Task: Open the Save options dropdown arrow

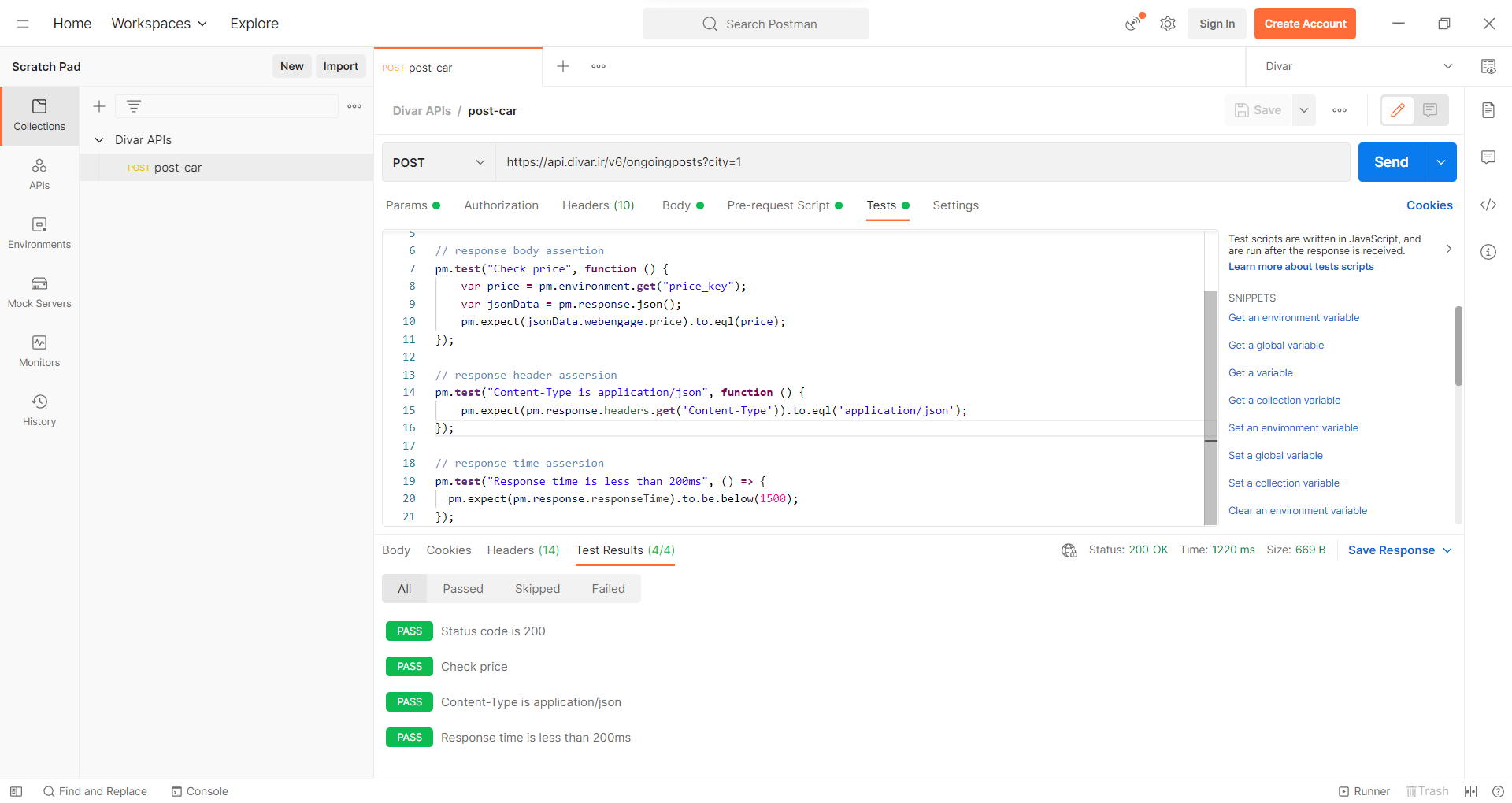Action: [1304, 110]
